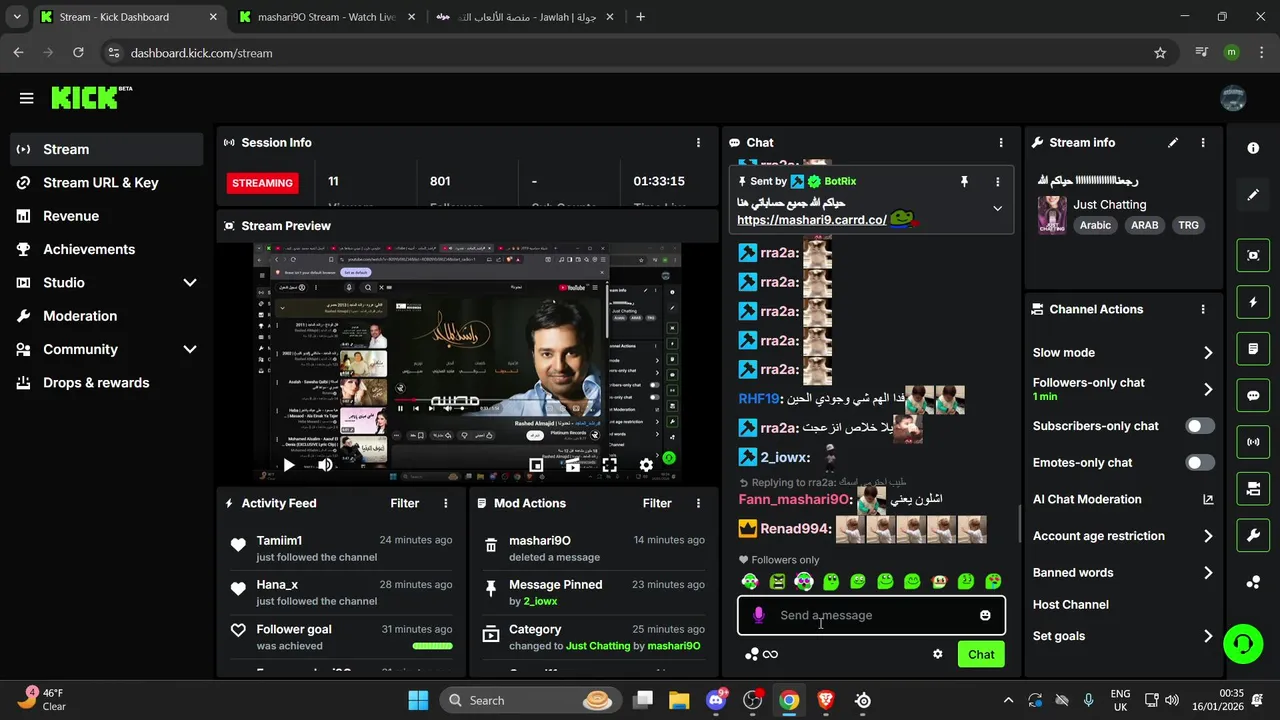Collapse the pinned message chevron

[x=997, y=209]
